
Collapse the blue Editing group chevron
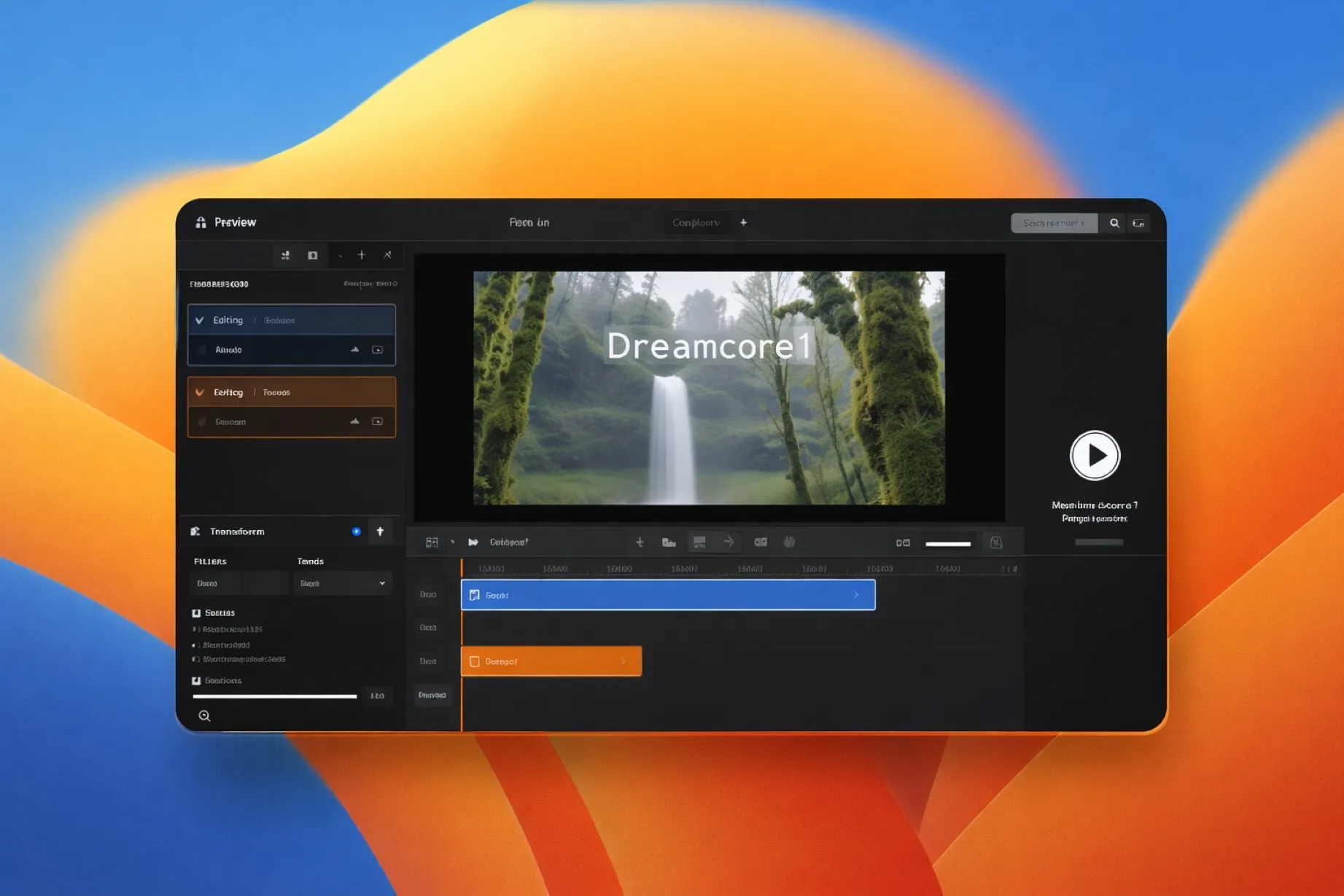tap(200, 320)
